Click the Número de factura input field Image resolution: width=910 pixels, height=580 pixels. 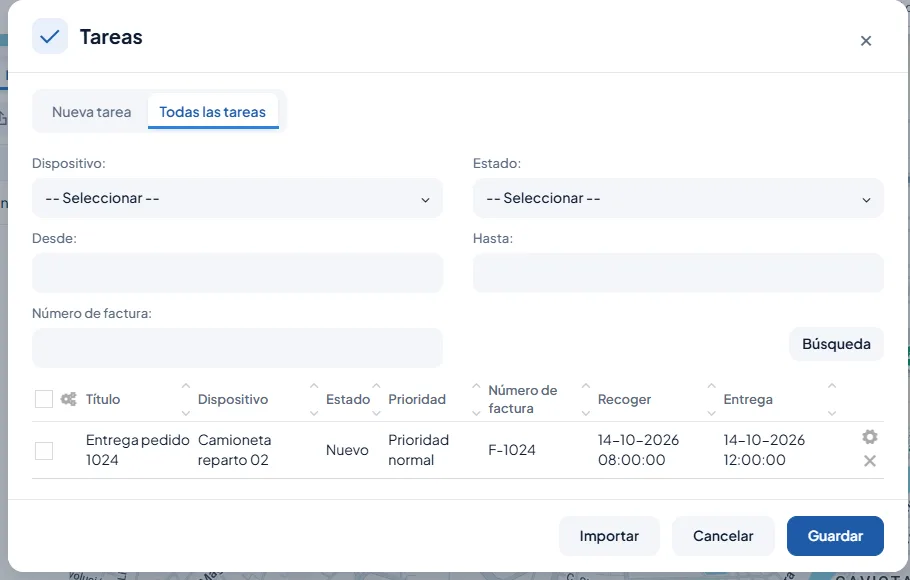tap(237, 348)
